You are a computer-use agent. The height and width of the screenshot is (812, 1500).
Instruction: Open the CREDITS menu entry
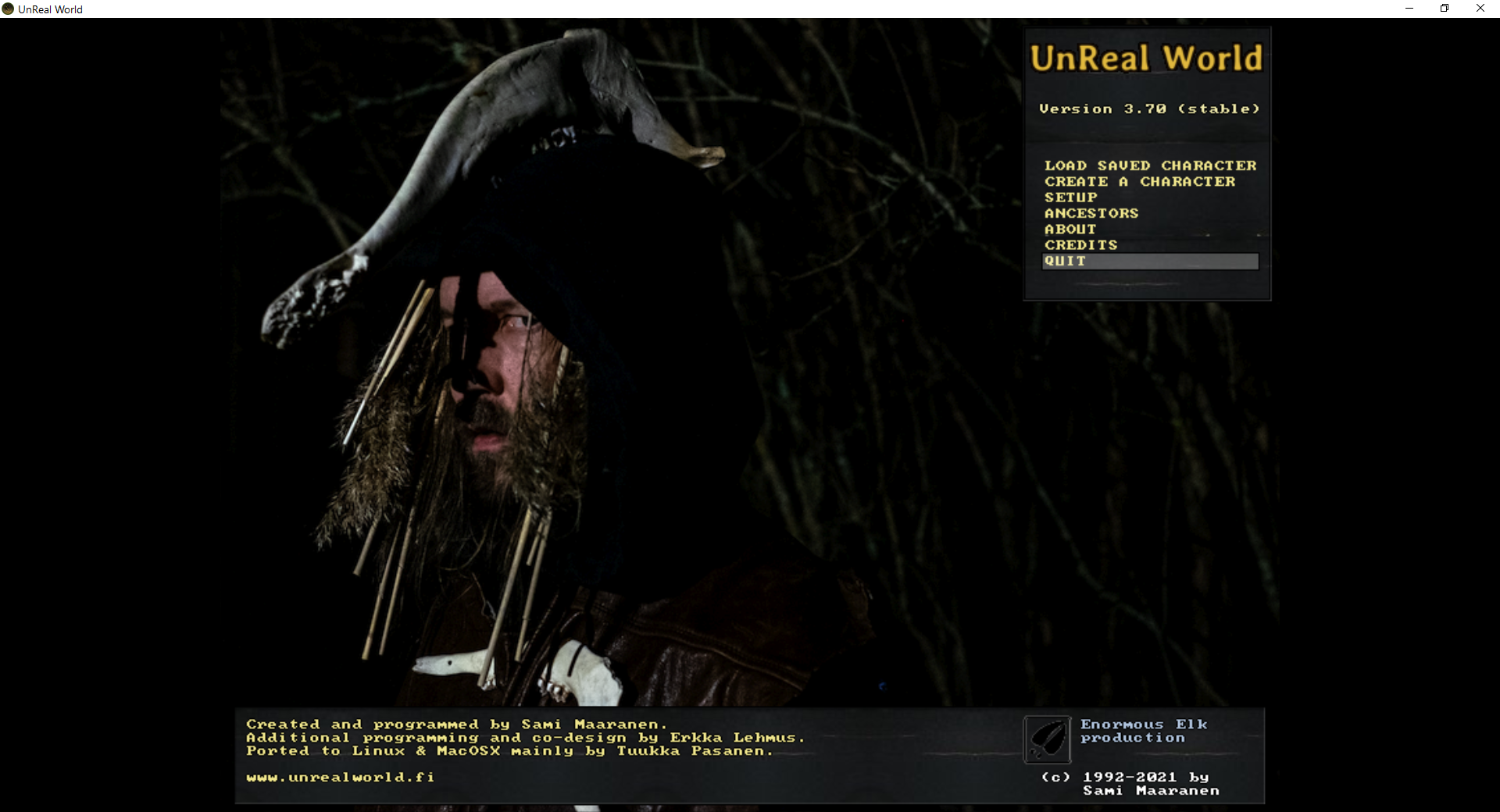[1080, 245]
